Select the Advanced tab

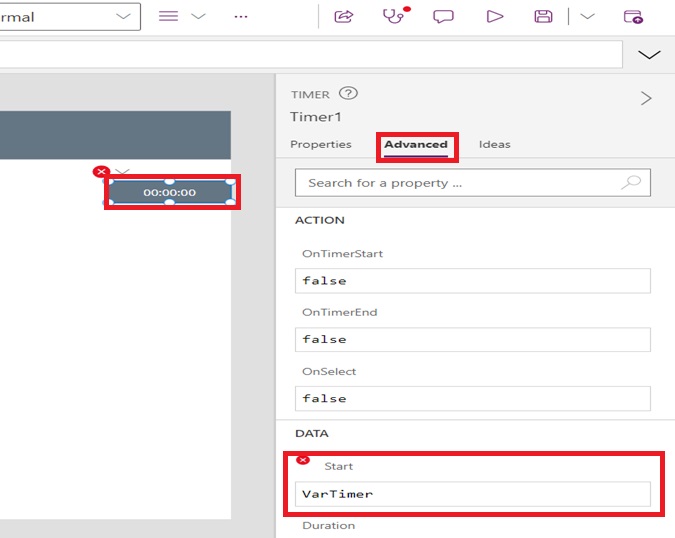(416, 144)
